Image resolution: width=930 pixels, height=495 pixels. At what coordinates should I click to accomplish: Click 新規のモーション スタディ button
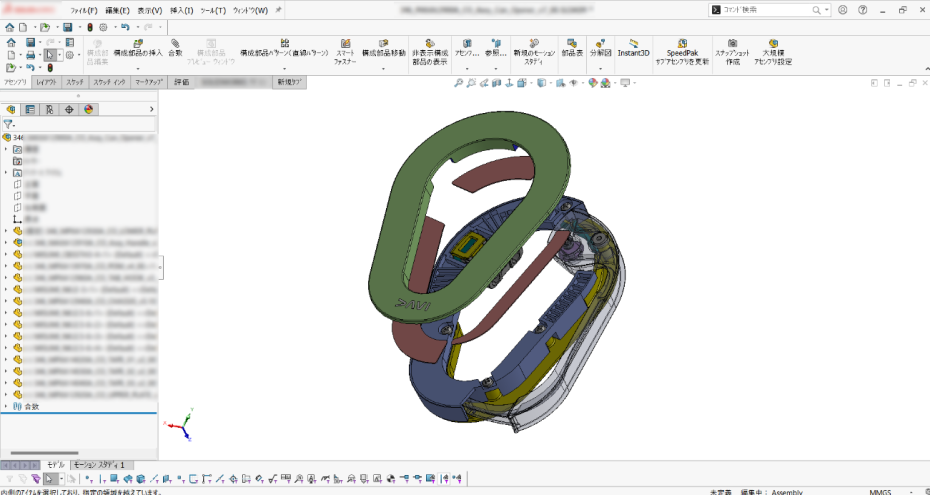[534, 51]
